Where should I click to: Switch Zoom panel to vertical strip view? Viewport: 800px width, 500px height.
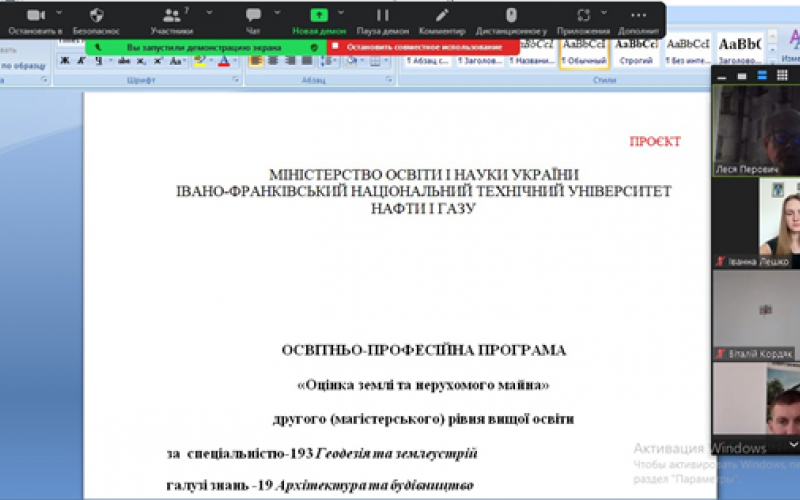[x=762, y=76]
